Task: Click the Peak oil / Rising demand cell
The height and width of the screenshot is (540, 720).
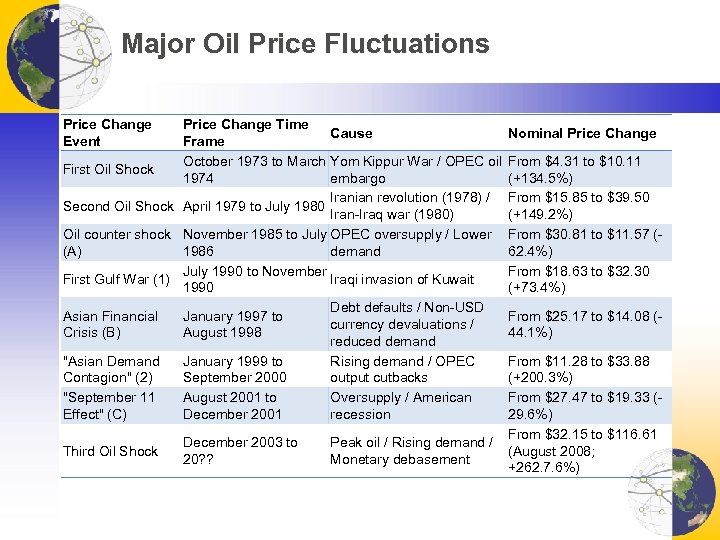Action: pyautogui.click(x=411, y=451)
